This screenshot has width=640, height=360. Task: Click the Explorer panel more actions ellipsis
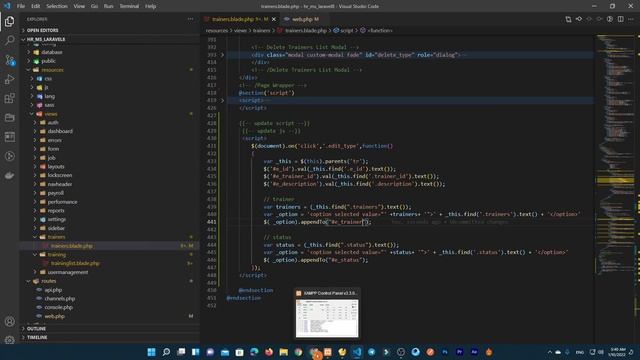point(190,19)
